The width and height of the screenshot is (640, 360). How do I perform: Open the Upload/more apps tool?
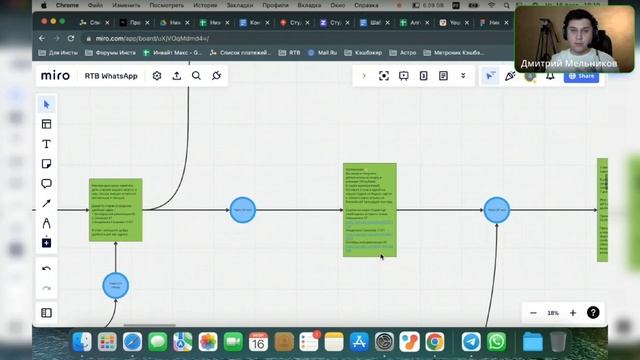(x=47, y=243)
